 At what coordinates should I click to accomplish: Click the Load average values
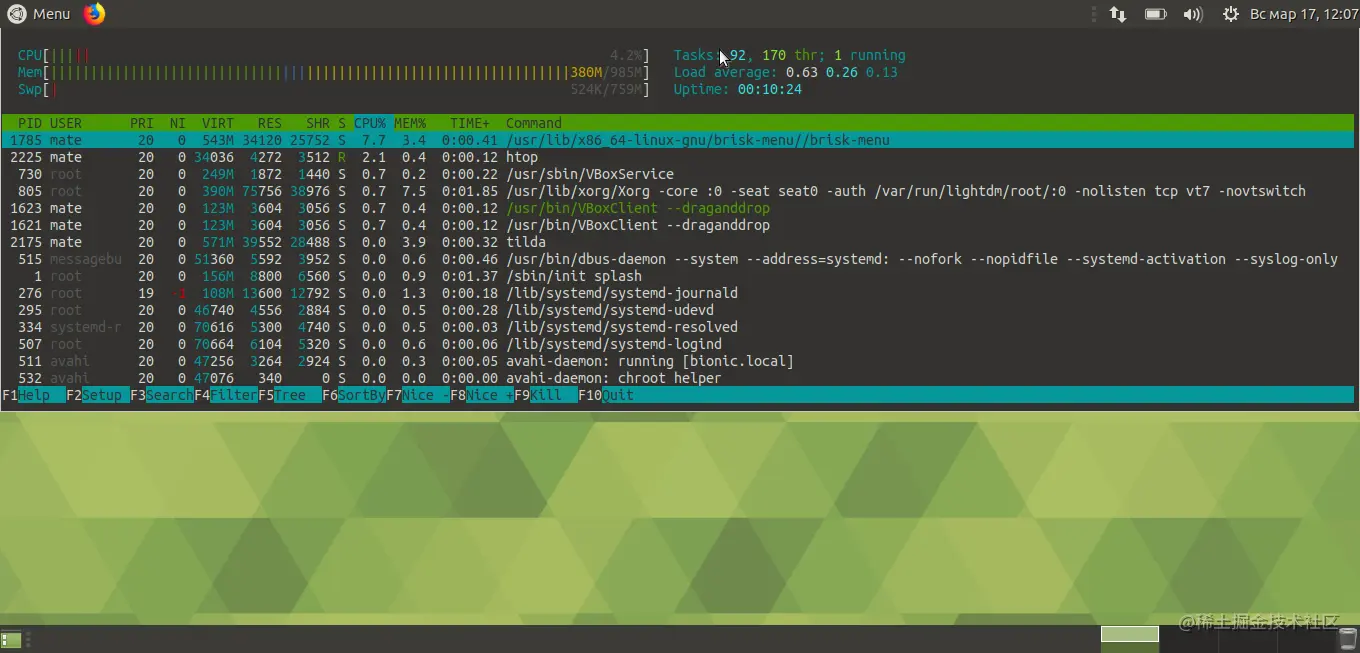(842, 72)
